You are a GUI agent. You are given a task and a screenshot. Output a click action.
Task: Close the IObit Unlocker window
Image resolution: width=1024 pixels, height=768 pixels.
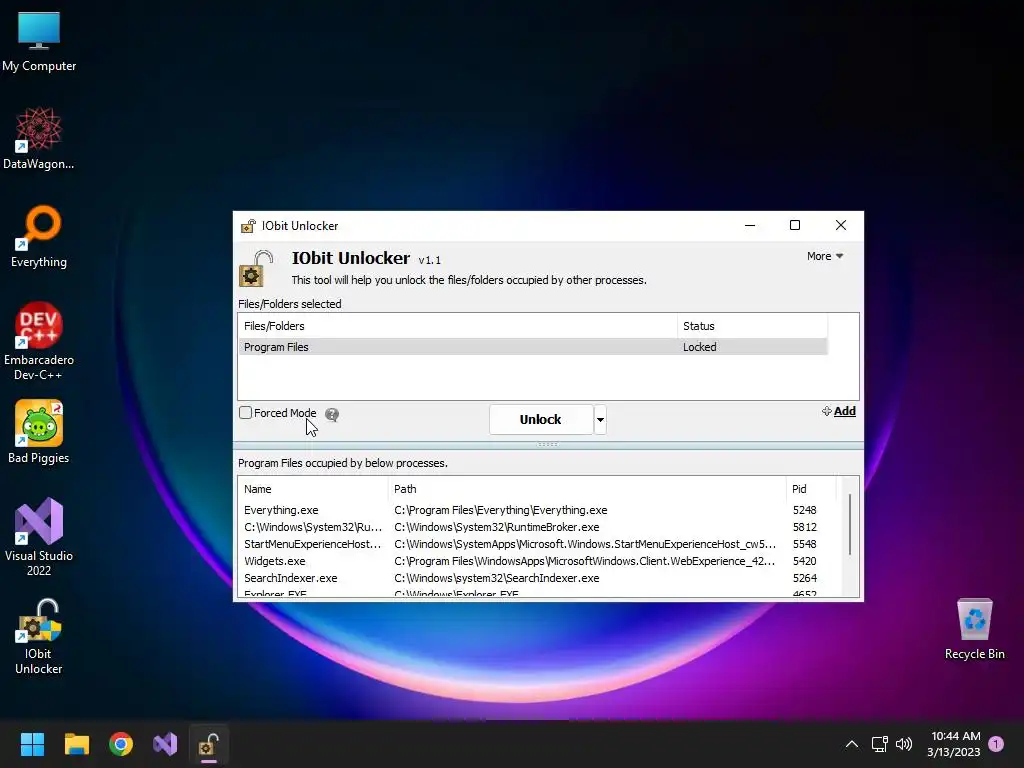[x=840, y=225]
